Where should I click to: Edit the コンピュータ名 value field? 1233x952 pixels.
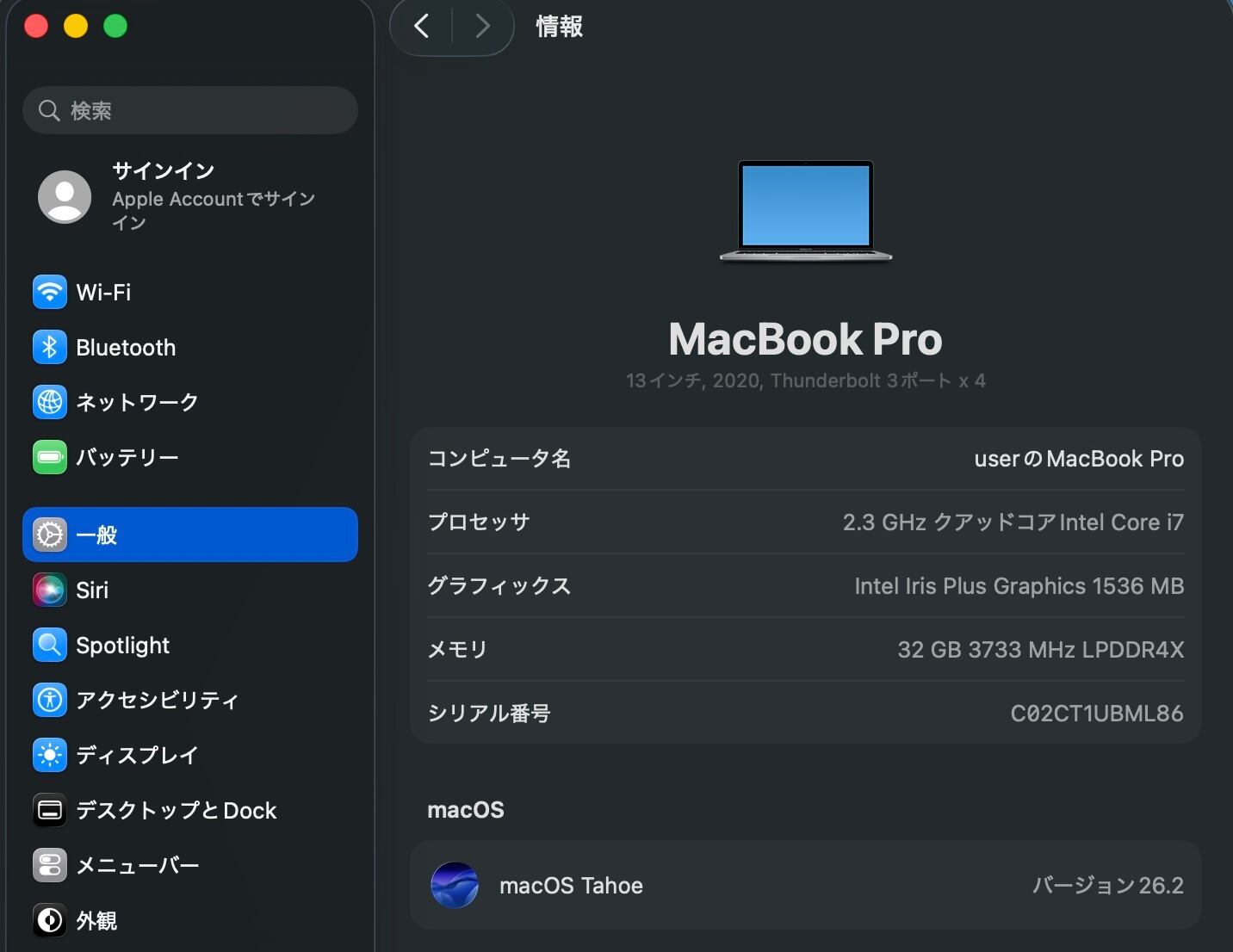click(1078, 459)
